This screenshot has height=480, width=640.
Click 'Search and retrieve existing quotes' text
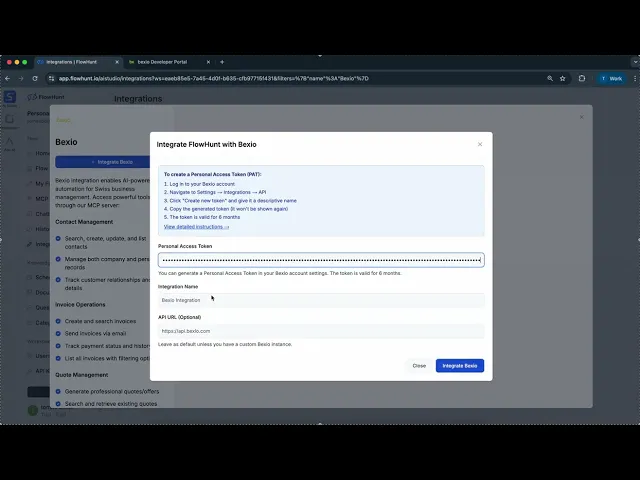(x=111, y=404)
